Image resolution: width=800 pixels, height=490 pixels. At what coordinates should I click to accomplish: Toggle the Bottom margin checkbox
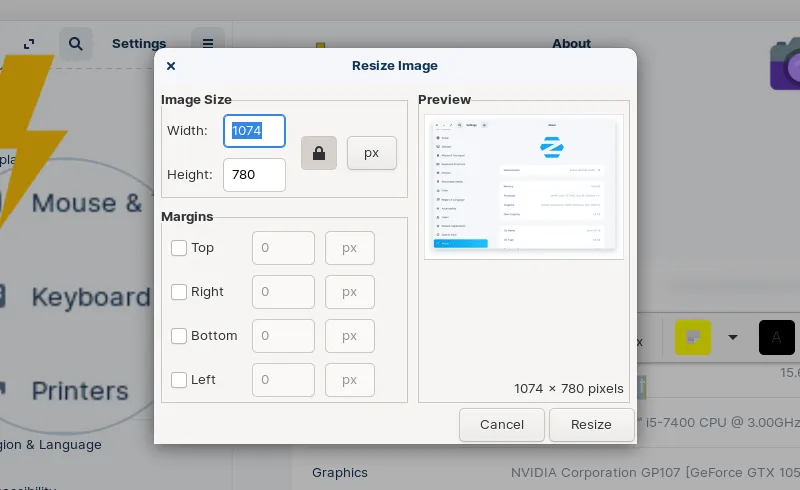click(179, 336)
